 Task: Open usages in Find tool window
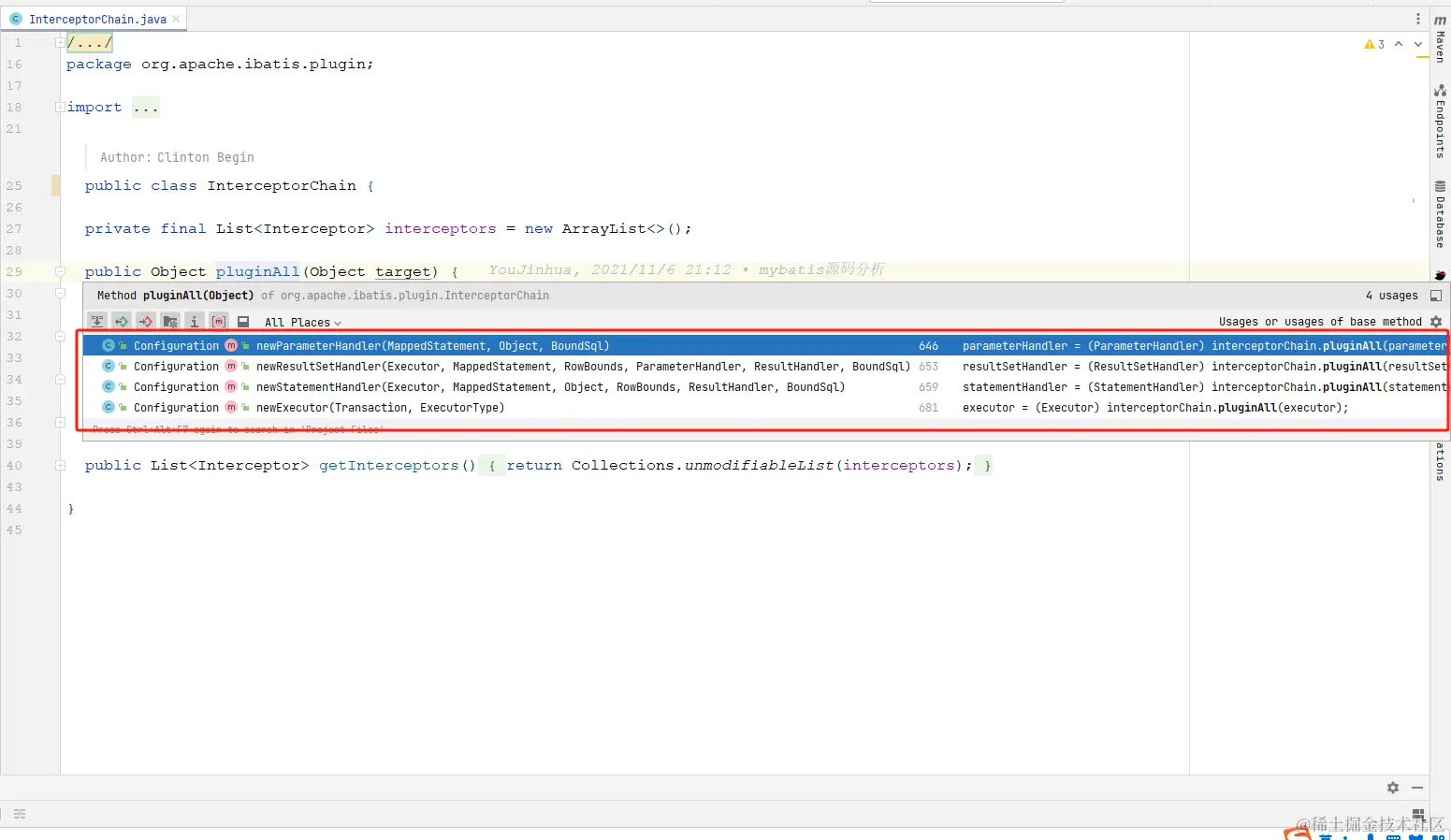coord(1436,296)
